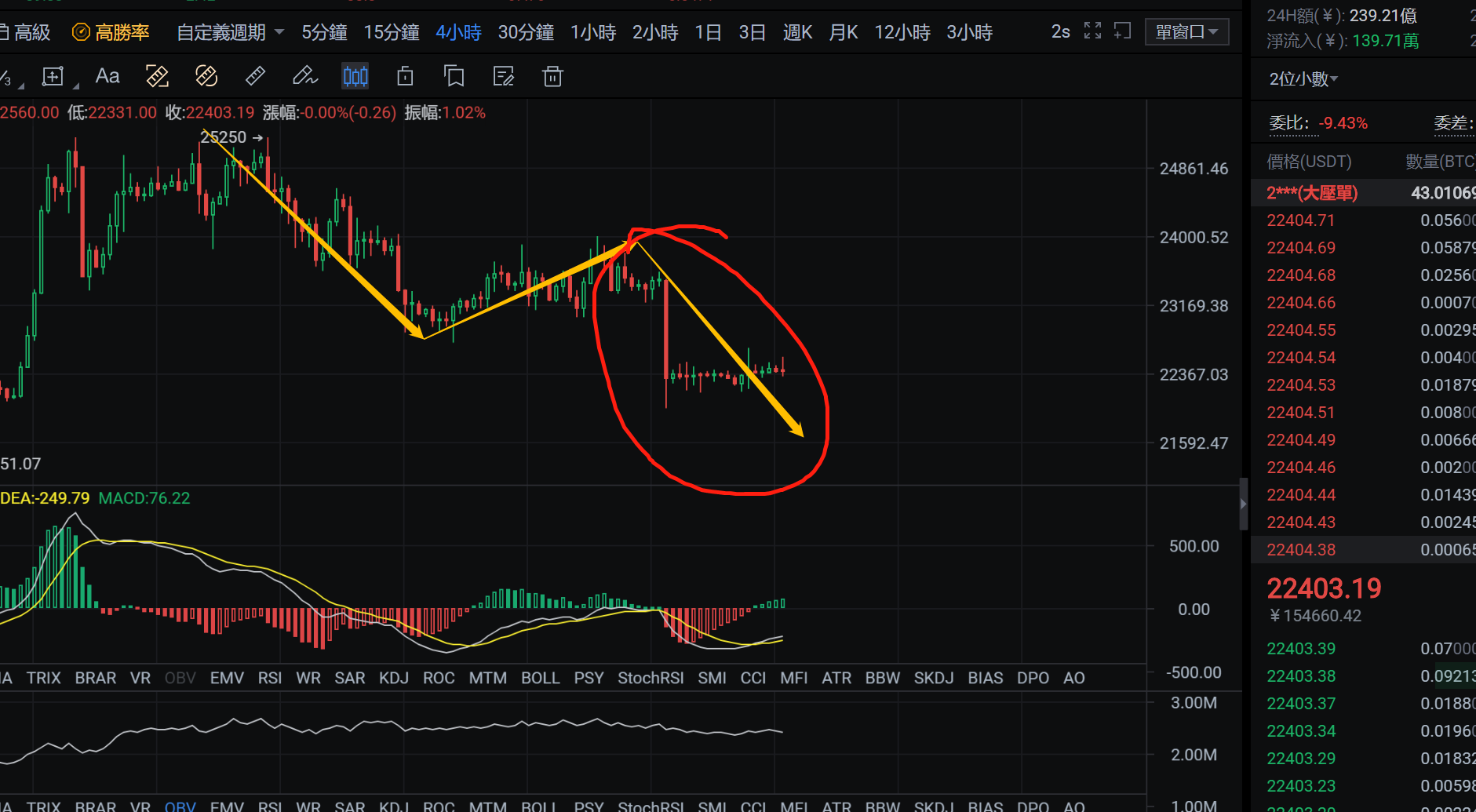Switch to the 1小時 timeframe
1476x812 pixels.
[592, 32]
